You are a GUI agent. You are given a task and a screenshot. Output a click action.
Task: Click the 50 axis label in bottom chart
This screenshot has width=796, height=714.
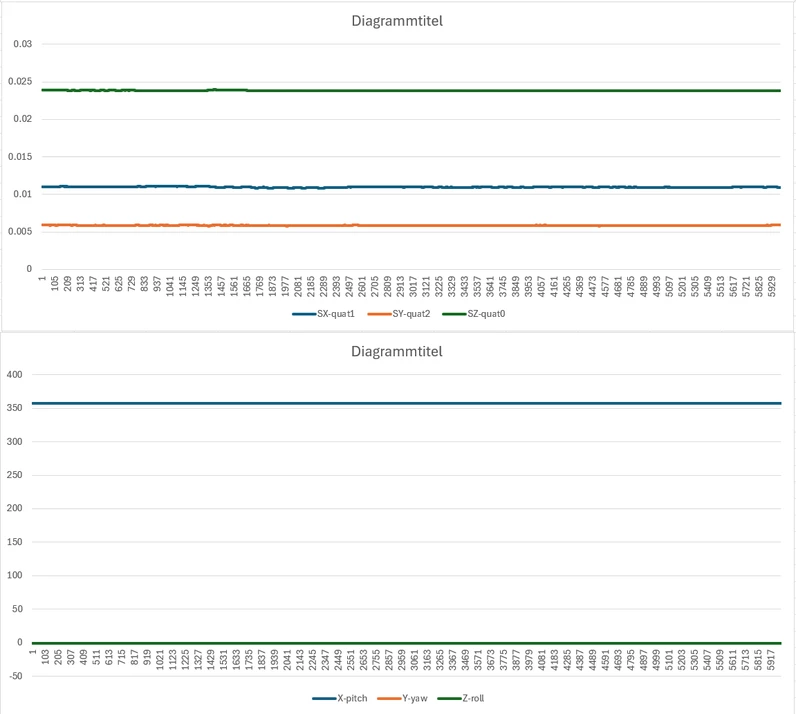pos(17,609)
